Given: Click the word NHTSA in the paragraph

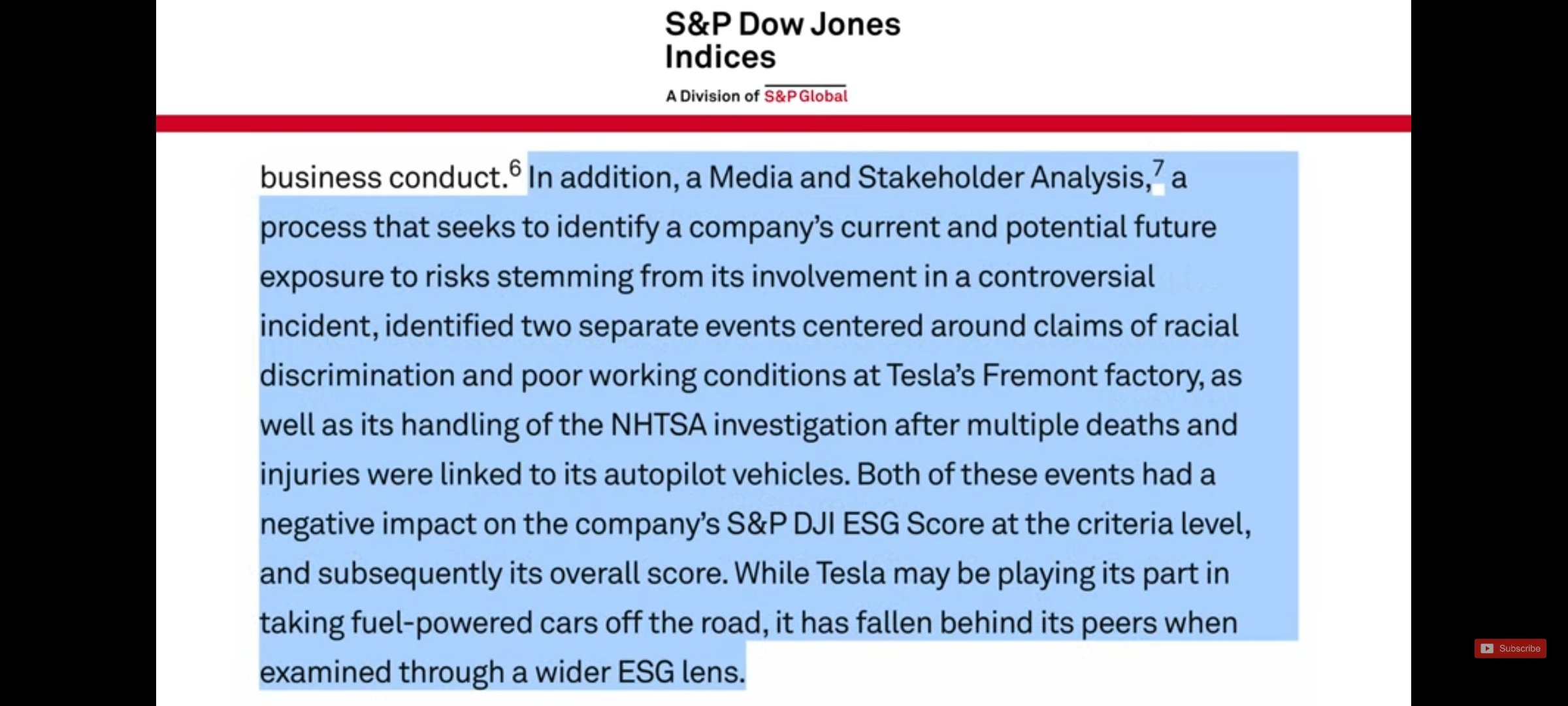Looking at the screenshot, I should [x=658, y=425].
